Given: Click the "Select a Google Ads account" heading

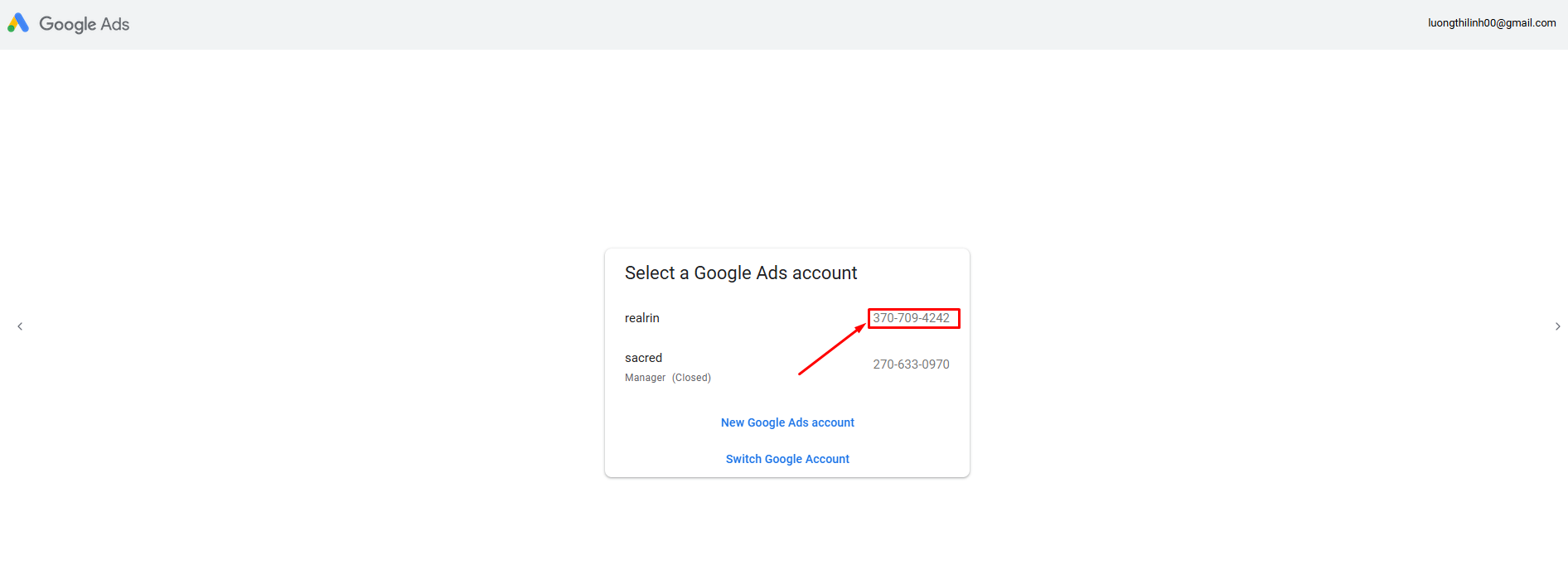Looking at the screenshot, I should point(741,273).
